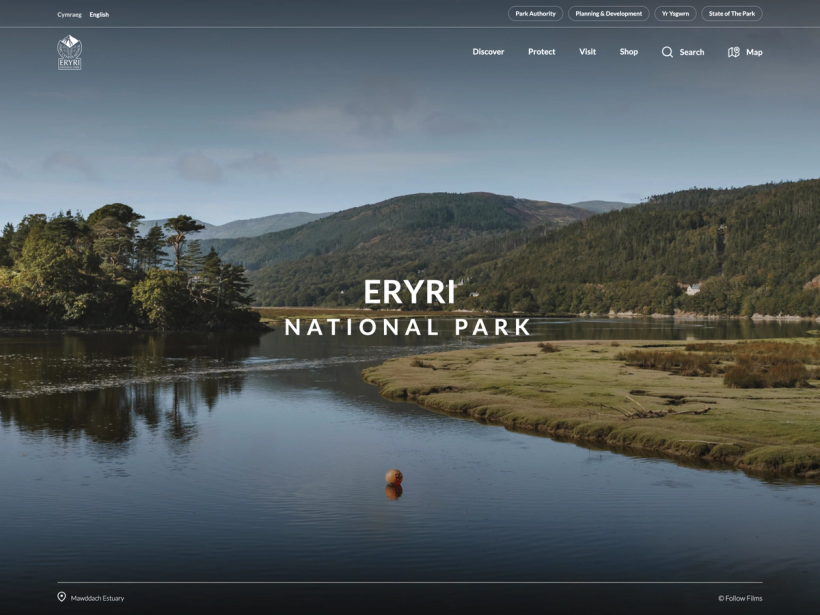Image resolution: width=820 pixels, height=615 pixels.
Task: Open the Protect menu
Action: [542, 52]
